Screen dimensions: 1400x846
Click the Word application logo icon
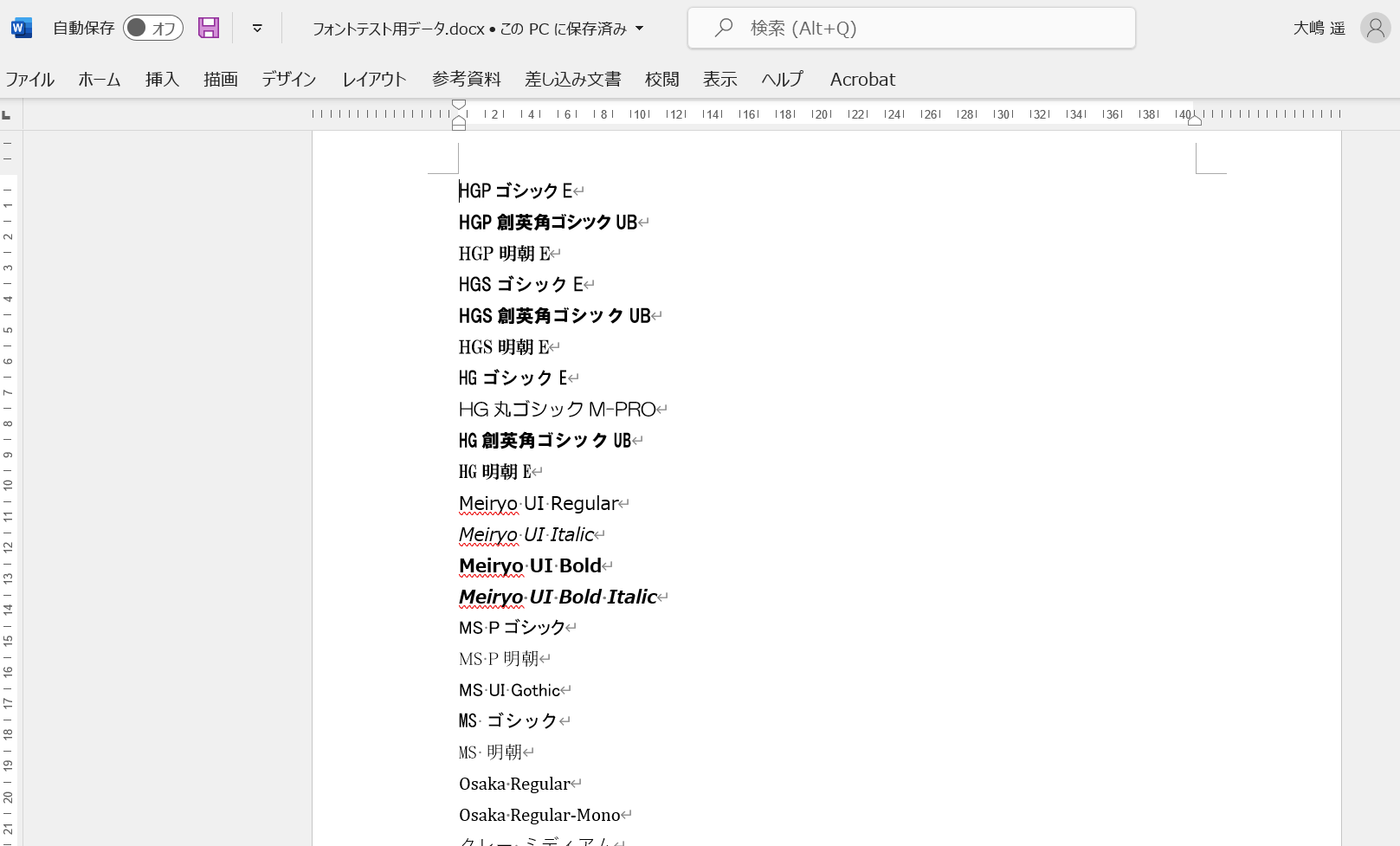pos(21,29)
